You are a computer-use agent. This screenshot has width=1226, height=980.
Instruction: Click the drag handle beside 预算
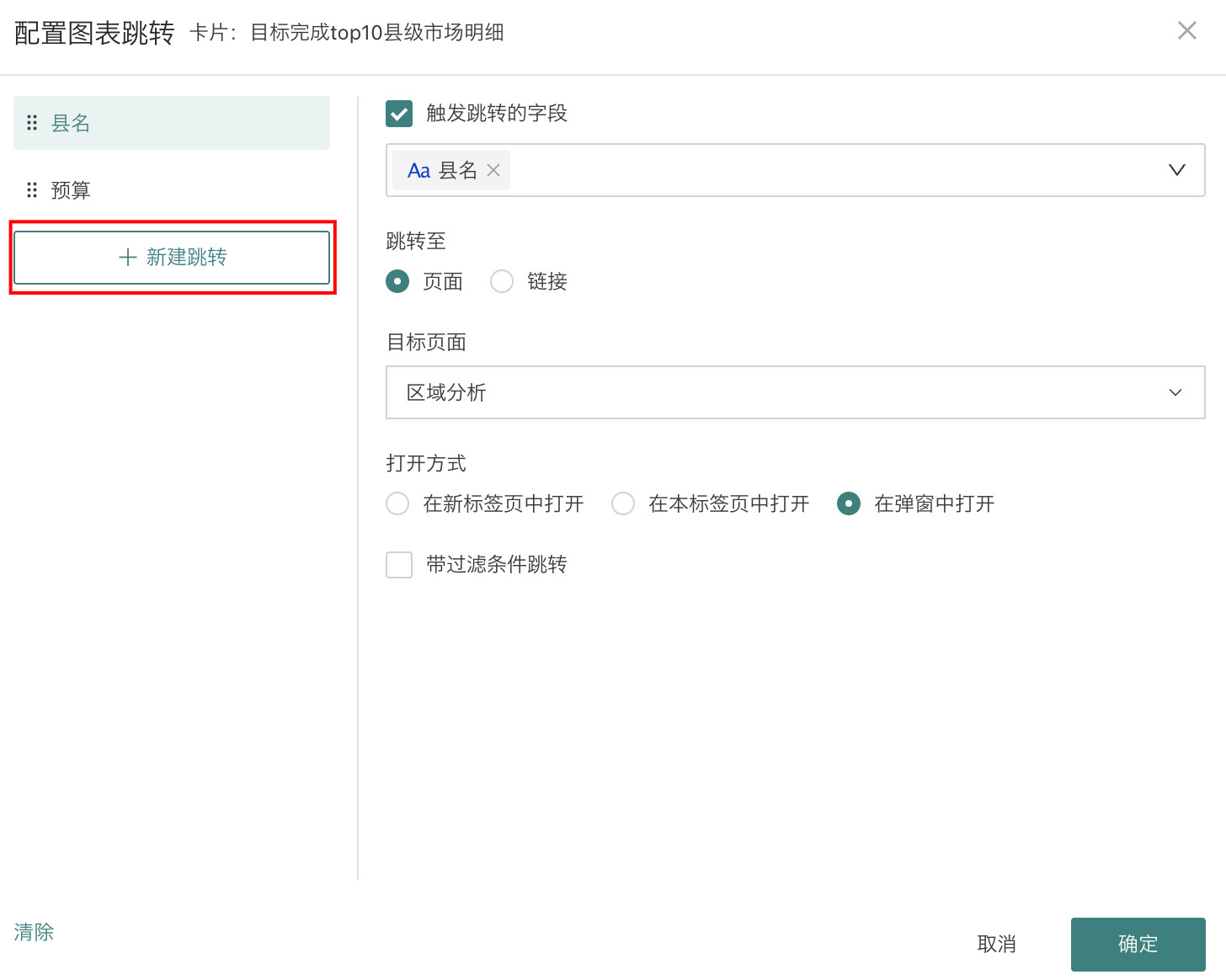[32, 190]
